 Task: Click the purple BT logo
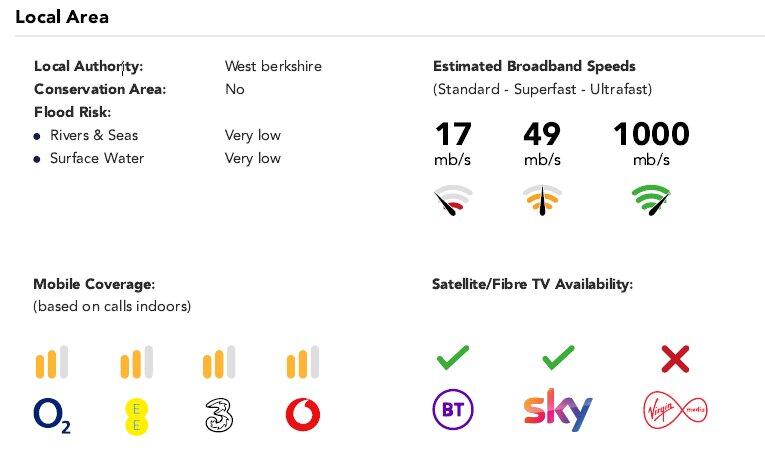click(452, 411)
